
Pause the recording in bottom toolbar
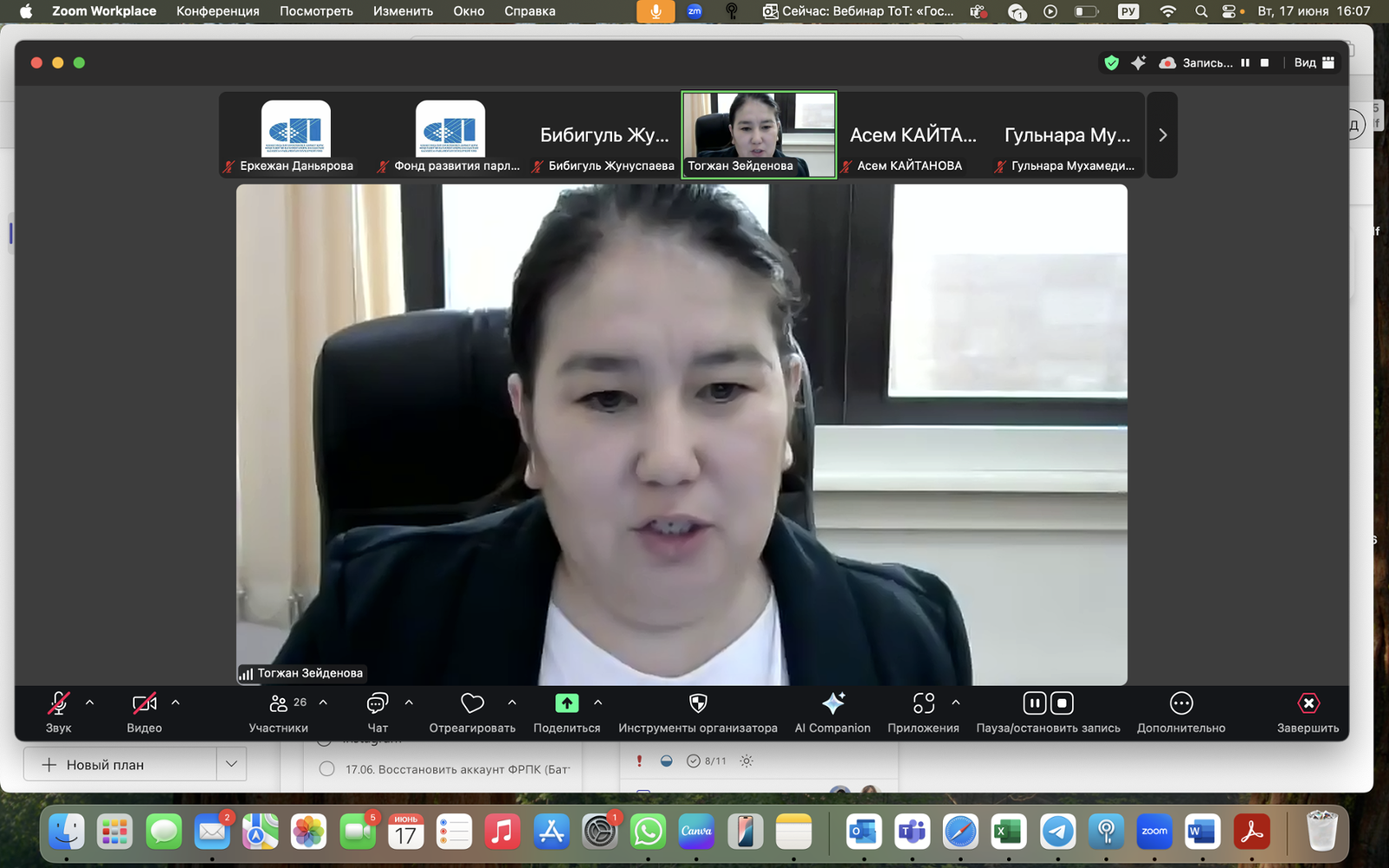1034,703
